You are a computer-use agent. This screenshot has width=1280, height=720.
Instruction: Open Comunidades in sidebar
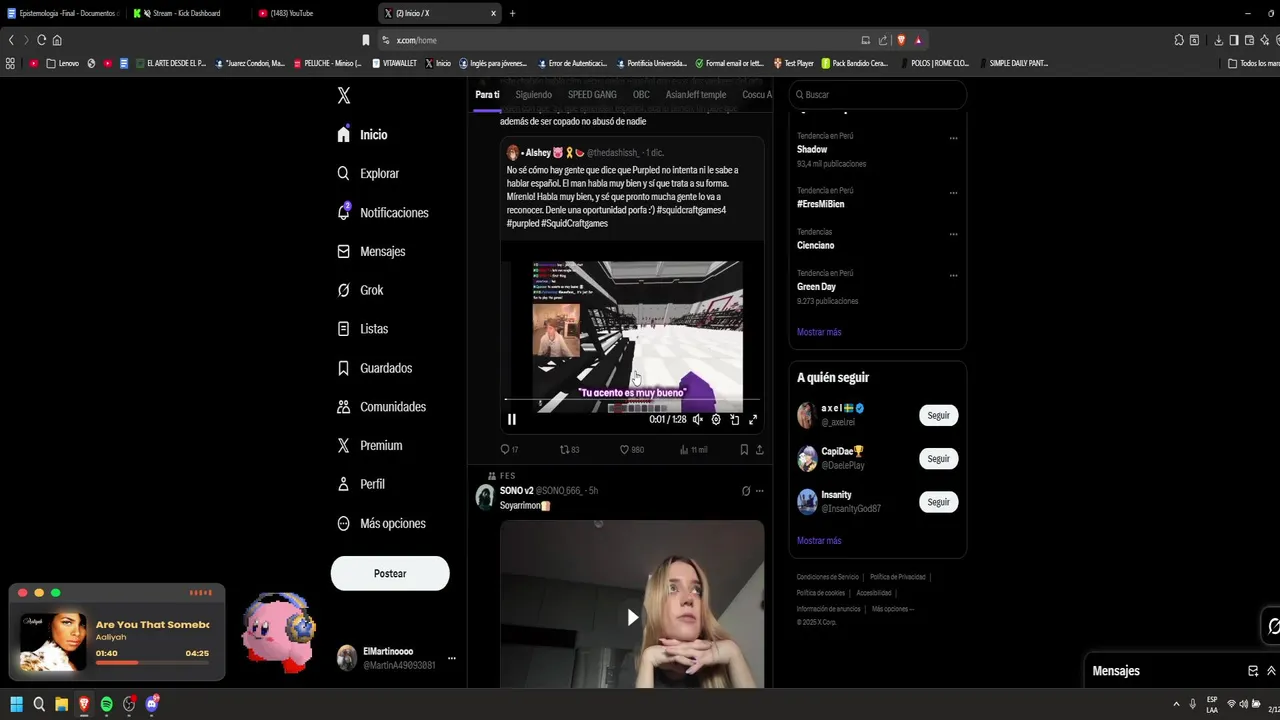pyautogui.click(x=381, y=406)
